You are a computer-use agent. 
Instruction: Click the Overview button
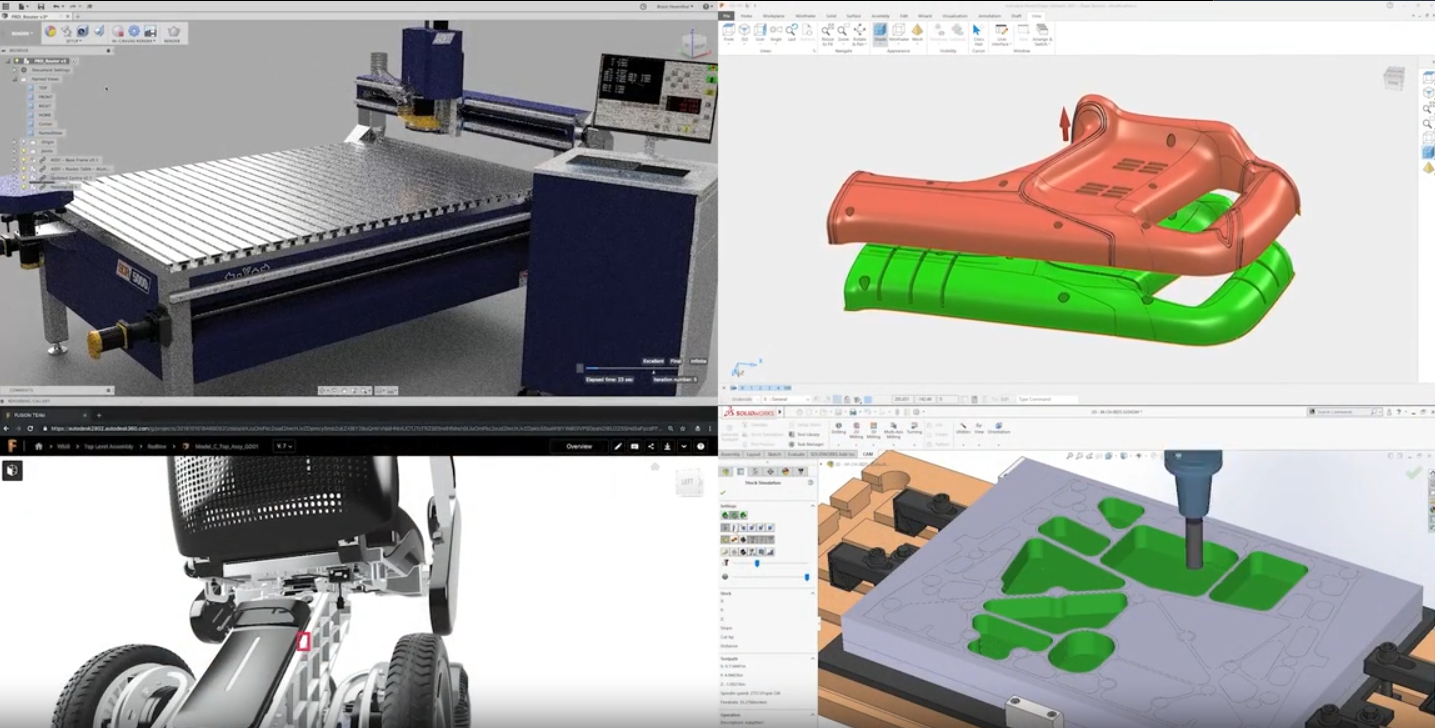tap(579, 446)
